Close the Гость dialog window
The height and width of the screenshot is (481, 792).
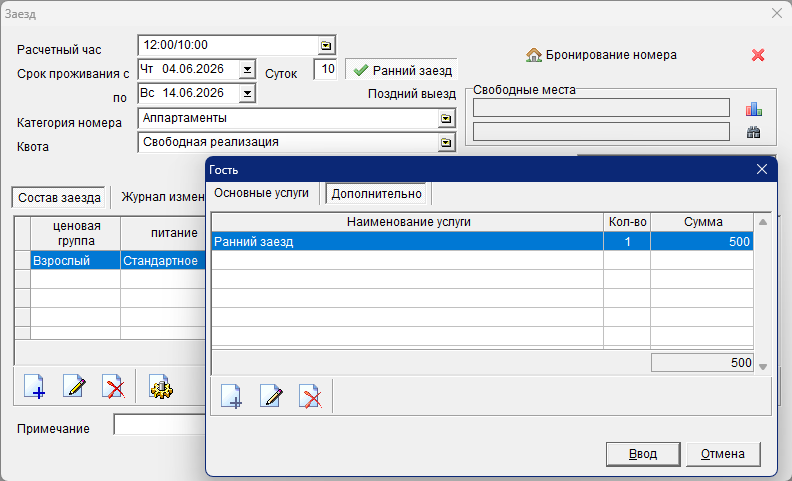(762, 169)
